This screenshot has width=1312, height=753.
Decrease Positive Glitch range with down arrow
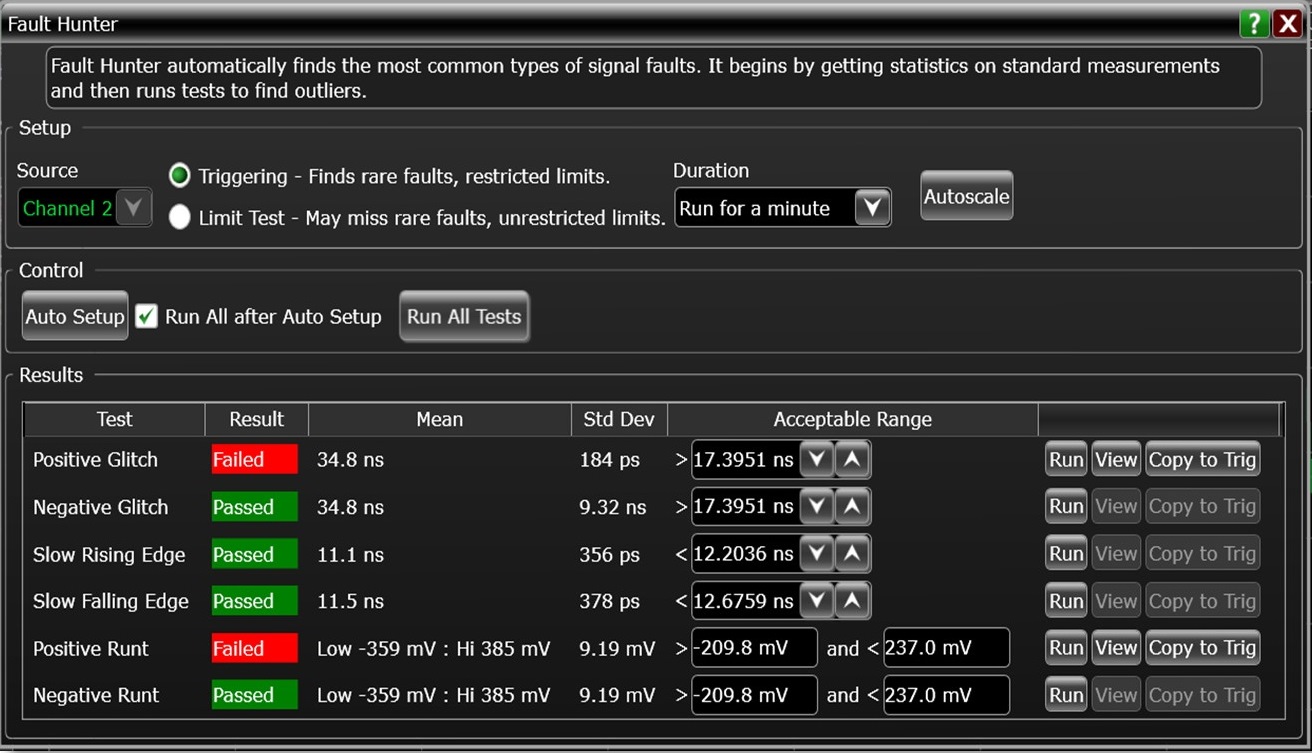pos(817,460)
